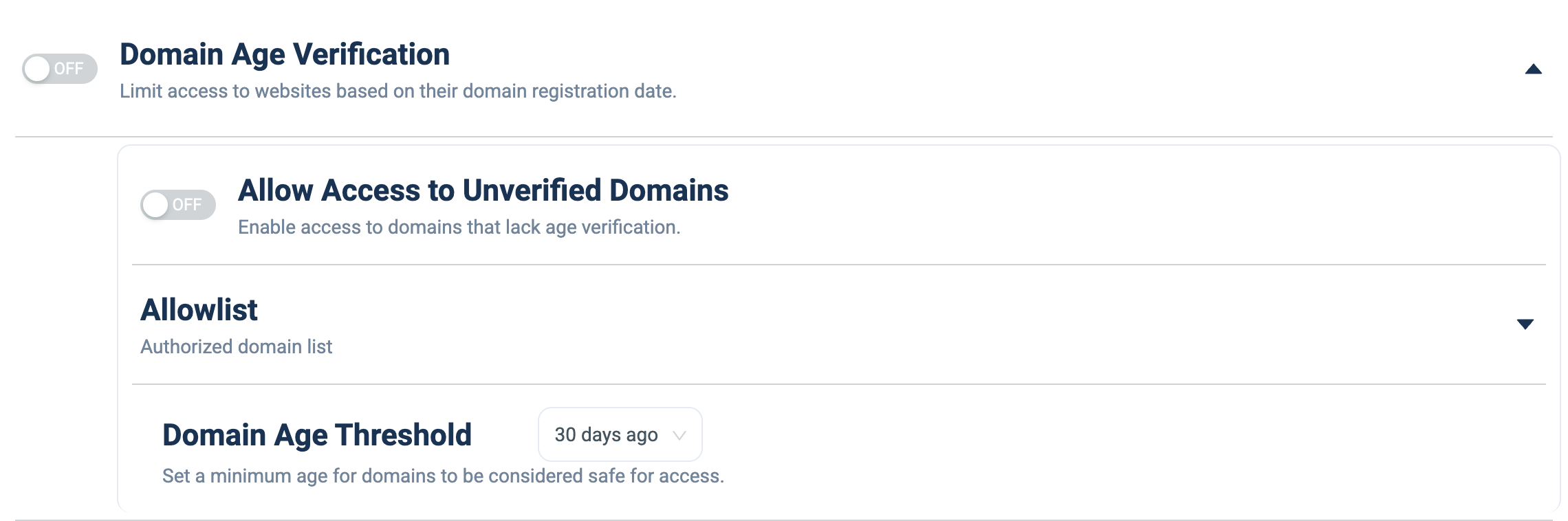Enable the Domain Age Verification toggle
Image resolution: width=1568 pixels, height=521 pixels.
(x=60, y=69)
